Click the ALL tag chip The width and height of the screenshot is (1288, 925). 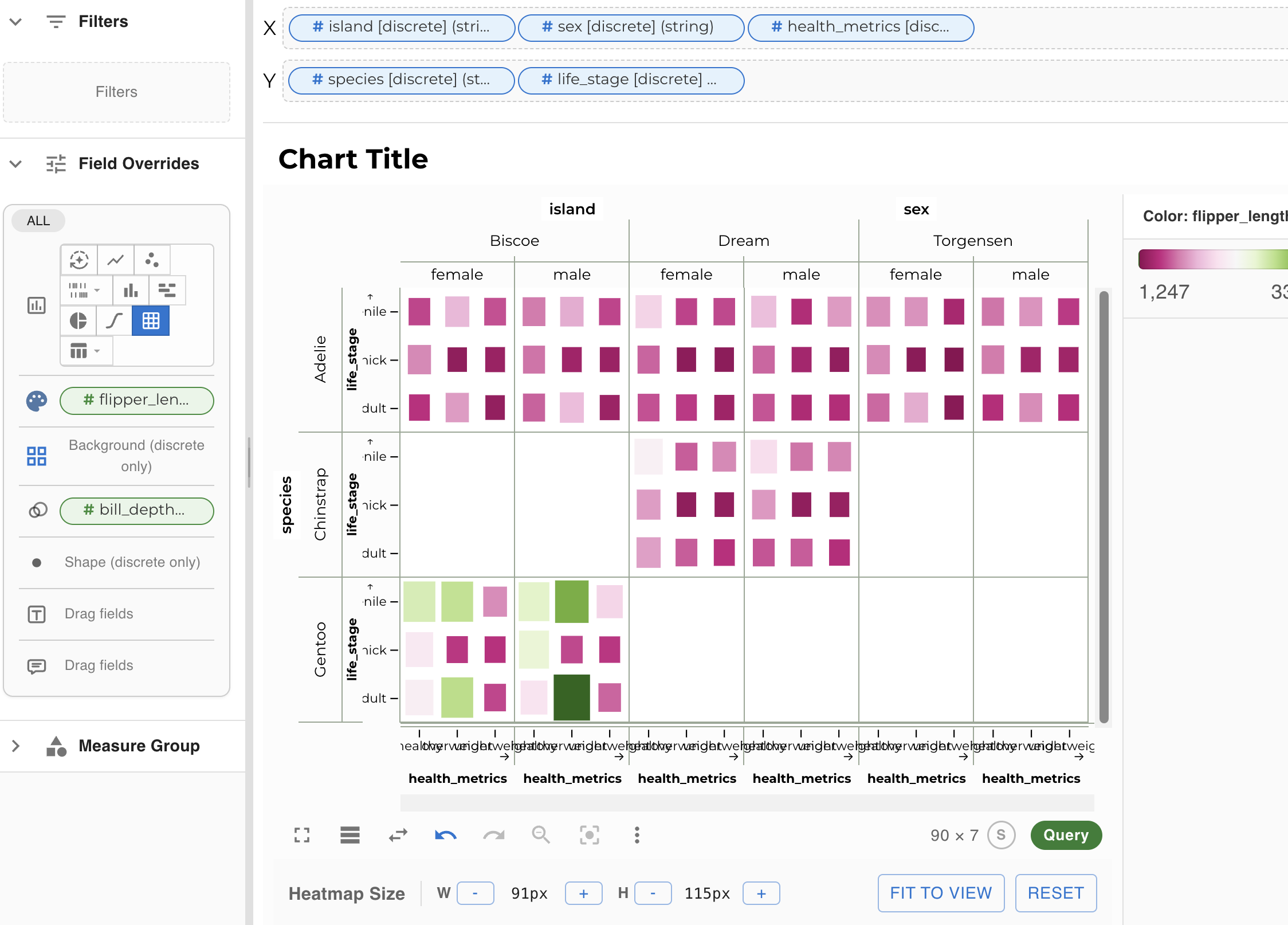click(38, 221)
